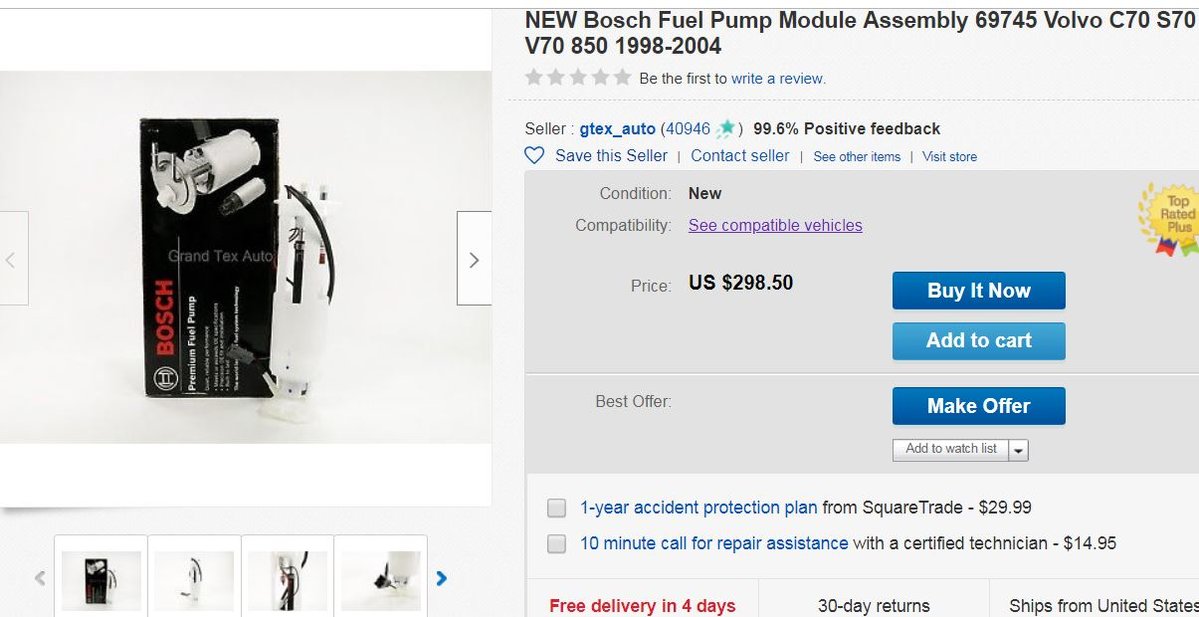Screen dimensions: 1199x617
Task: Click Add to watch list
Action: tap(948, 449)
